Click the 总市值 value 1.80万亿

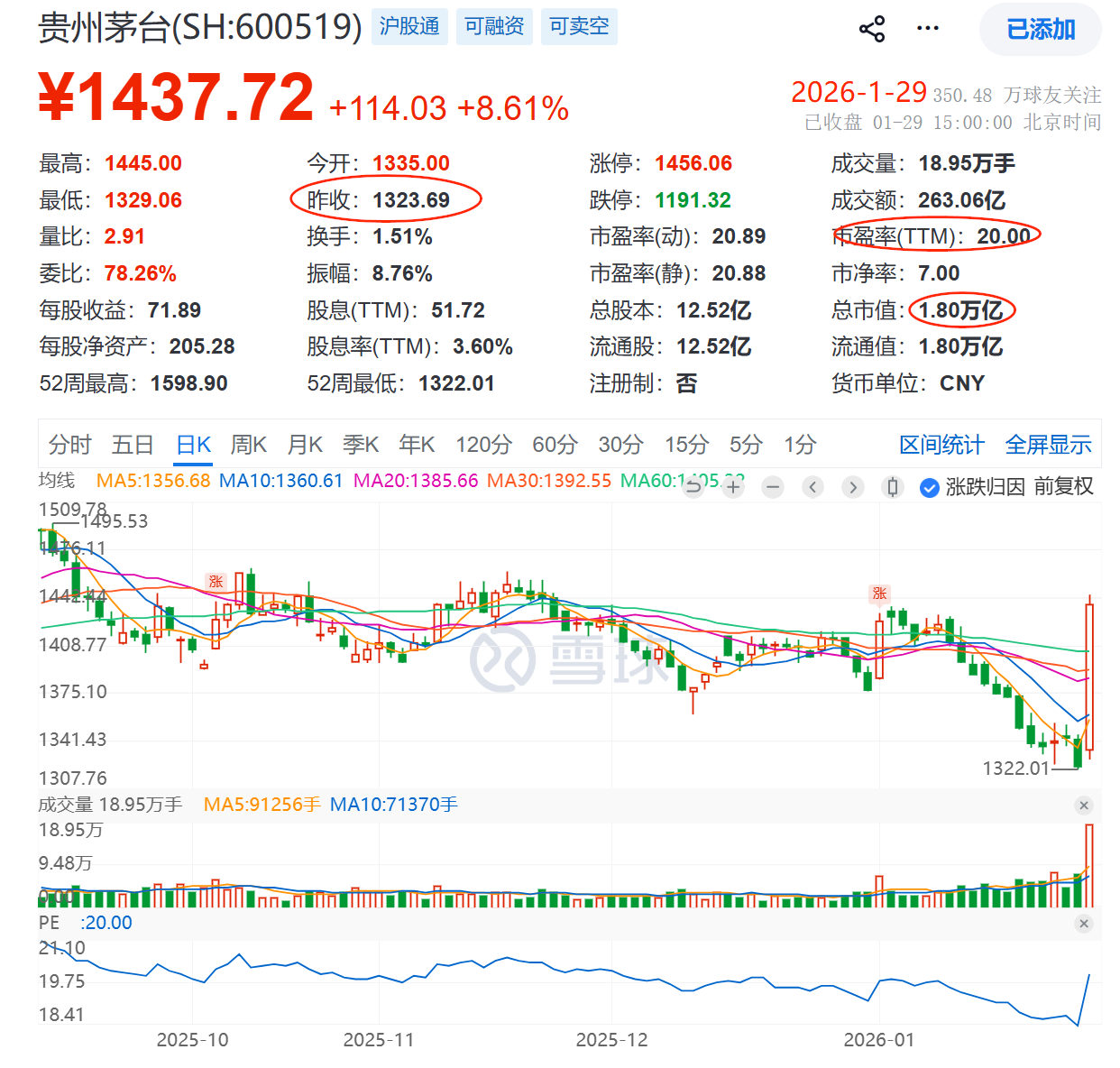click(961, 310)
